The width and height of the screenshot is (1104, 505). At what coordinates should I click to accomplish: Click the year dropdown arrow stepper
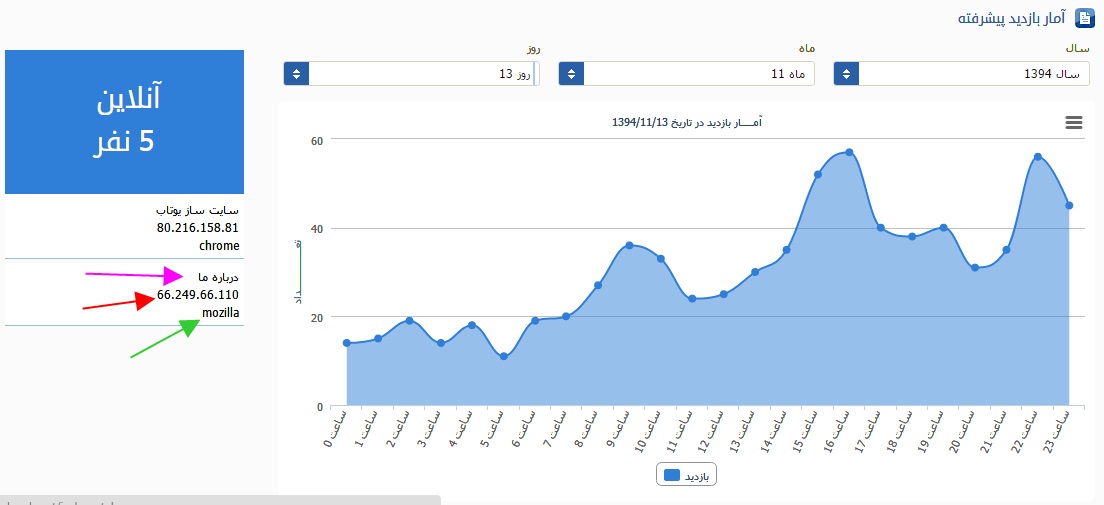[846, 74]
